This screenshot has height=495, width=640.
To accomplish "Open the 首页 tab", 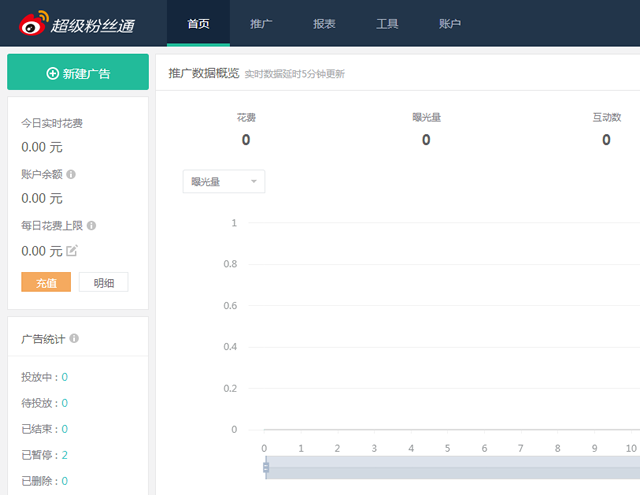I will point(198,24).
